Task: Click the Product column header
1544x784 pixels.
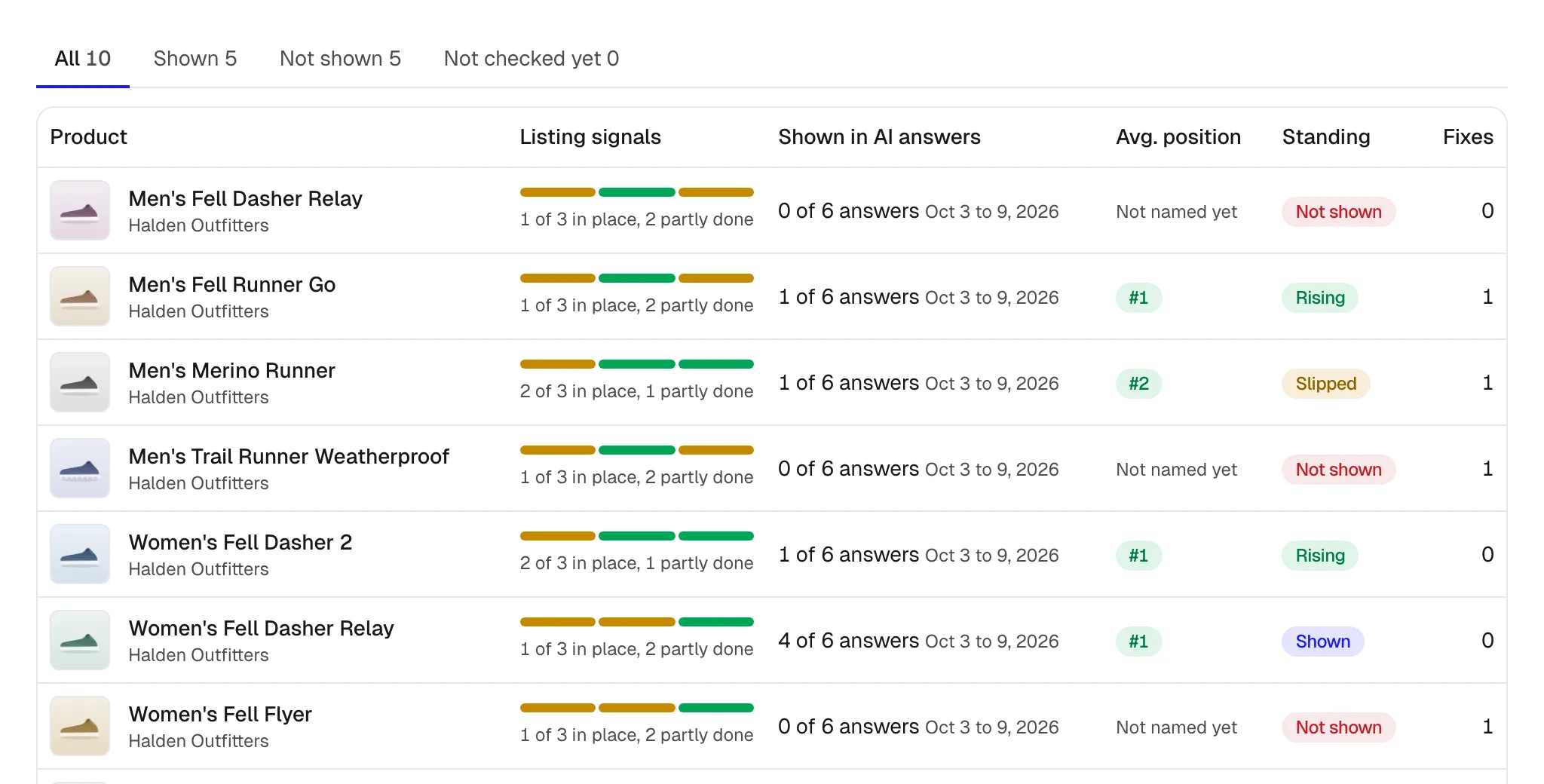Action: 89,137
